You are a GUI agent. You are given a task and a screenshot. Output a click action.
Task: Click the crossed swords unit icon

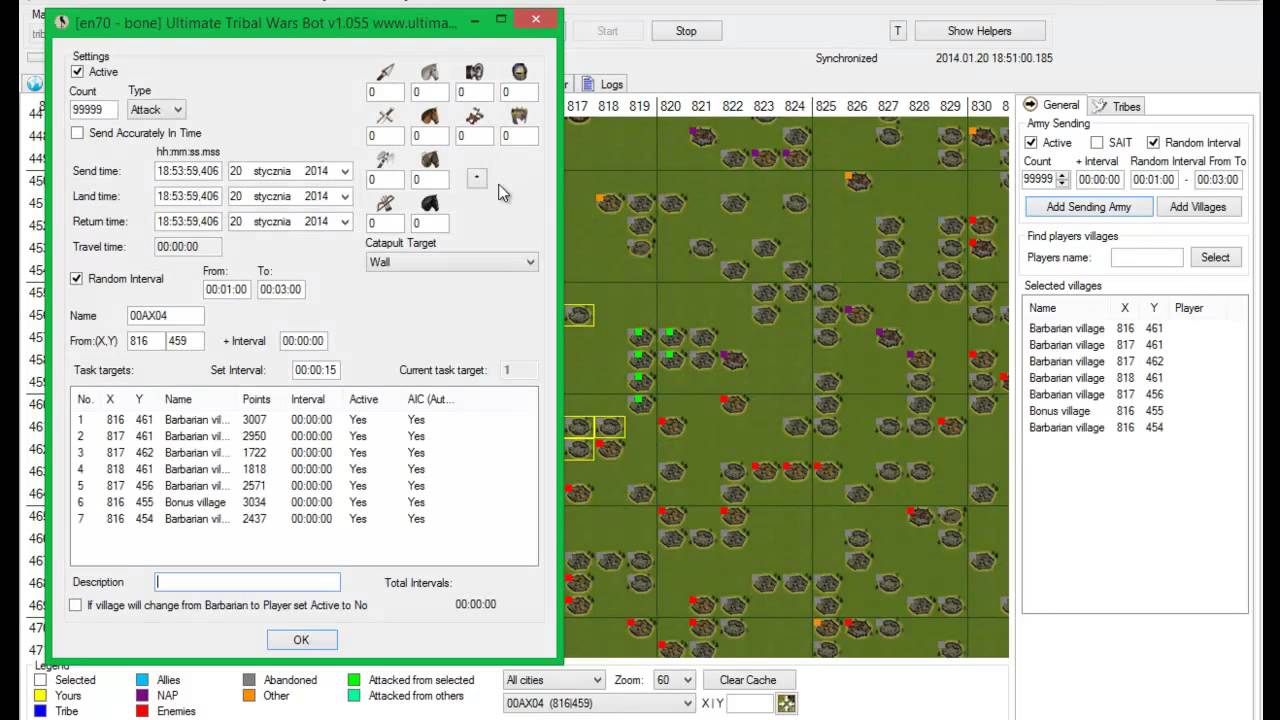[385, 116]
